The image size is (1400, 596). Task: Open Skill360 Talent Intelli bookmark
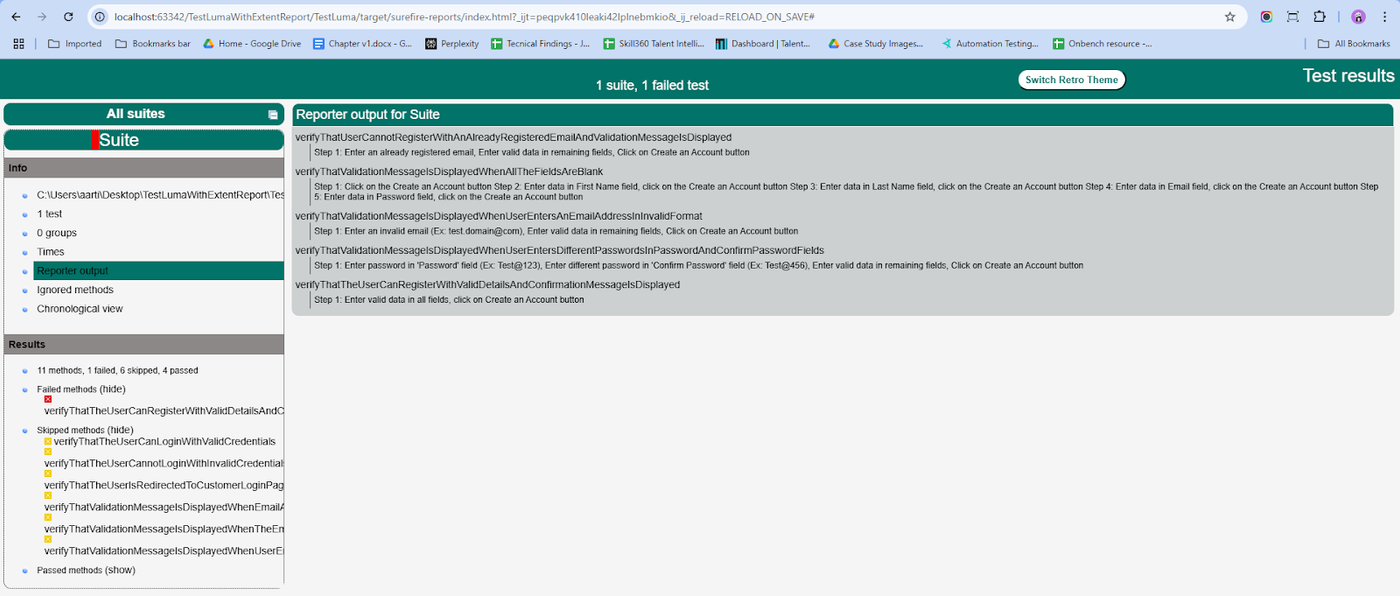653,44
